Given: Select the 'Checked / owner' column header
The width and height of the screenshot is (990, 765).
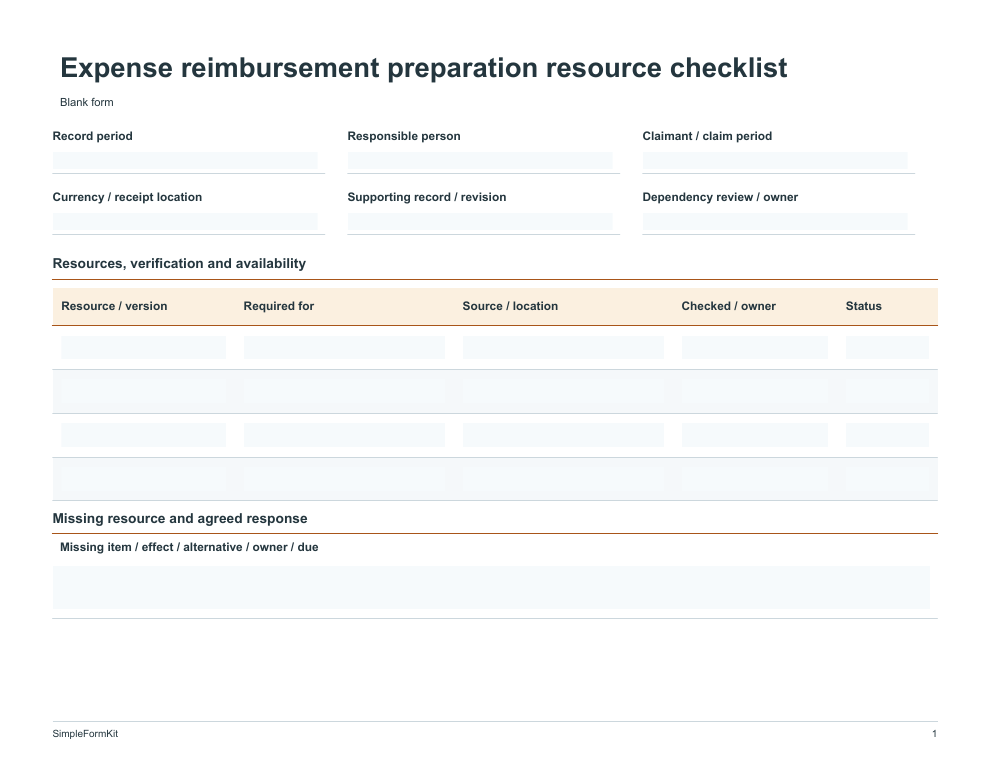Looking at the screenshot, I should point(729,306).
